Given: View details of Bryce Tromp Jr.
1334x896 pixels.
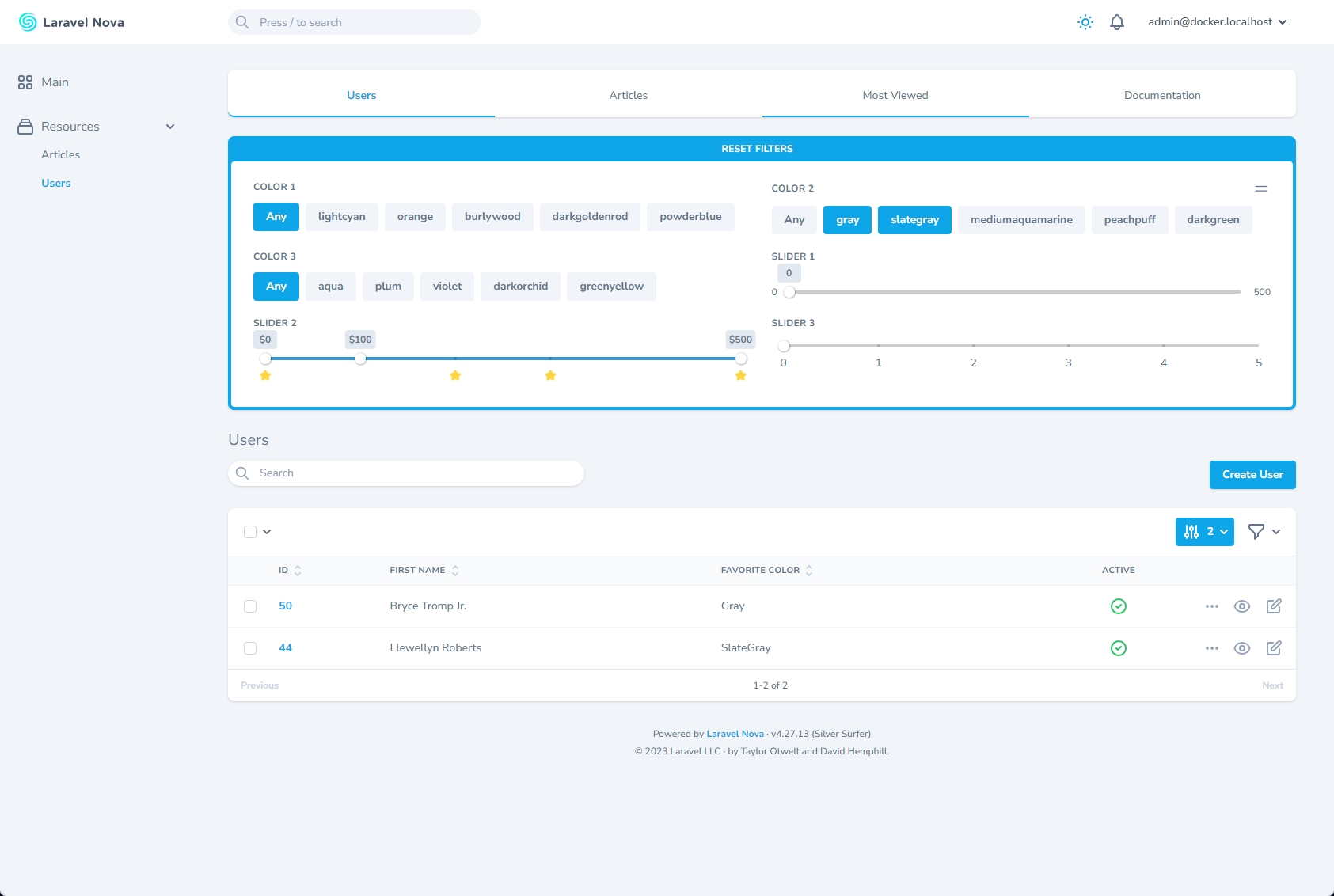Looking at the screenshot, I should pos(1242,606).
